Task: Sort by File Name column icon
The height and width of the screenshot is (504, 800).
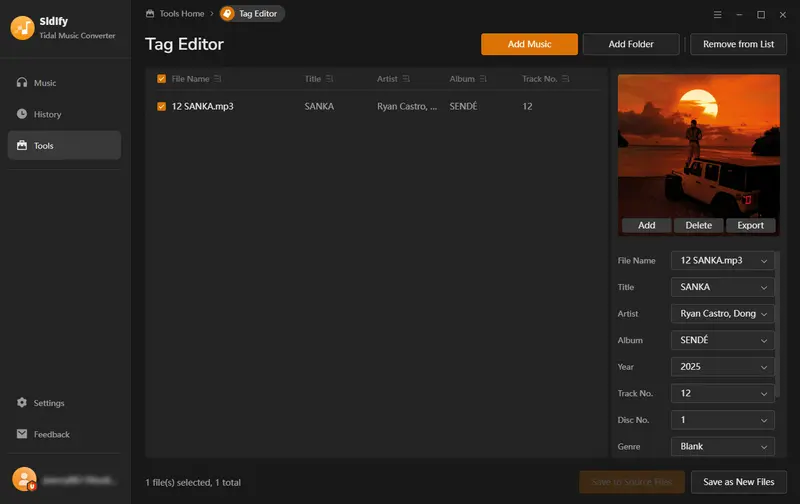Action: [218, 79]
